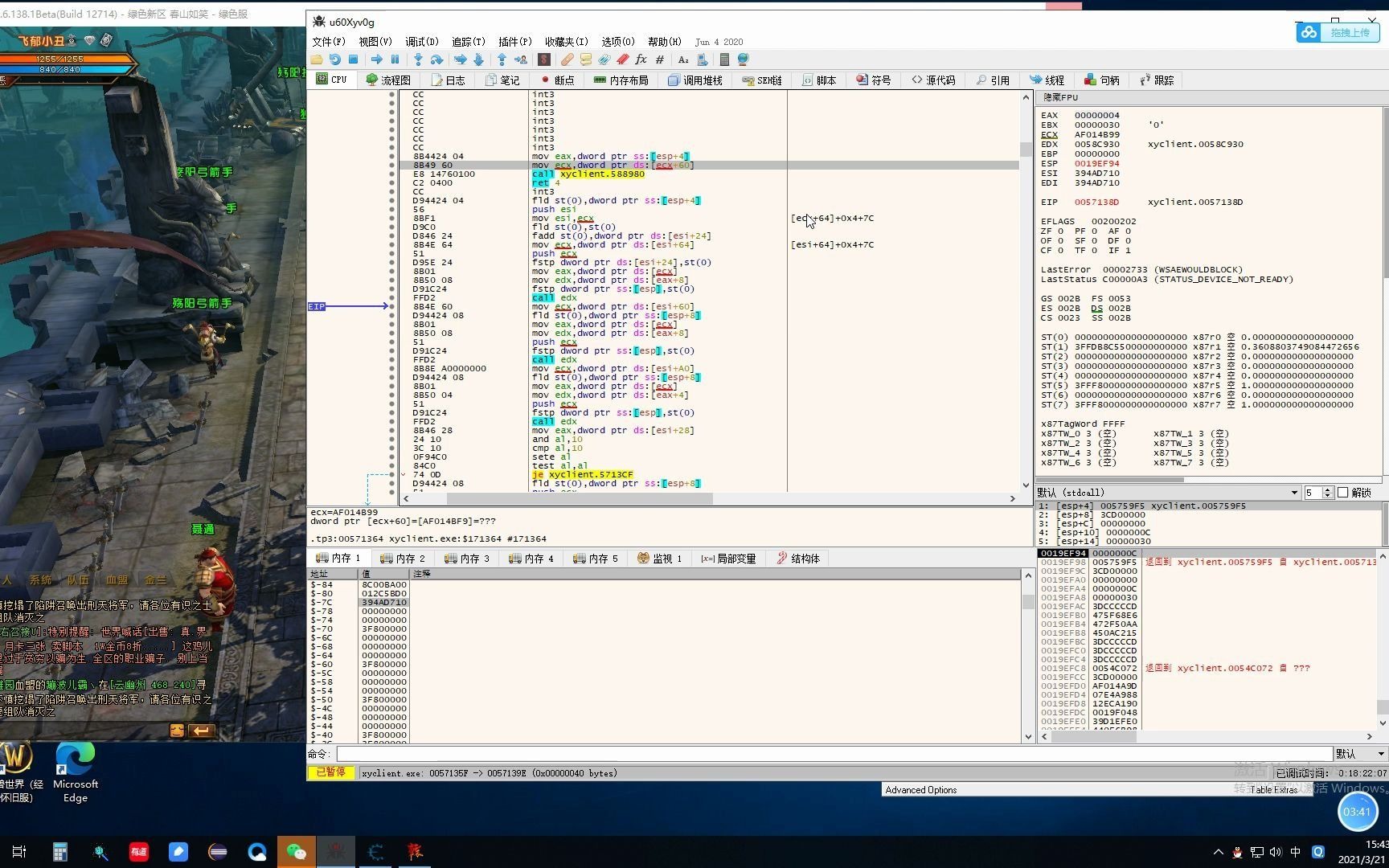This screenshot has width=1389, height=868.
Task: Toggle the 解锁 checkbox
Action: point(1342,493)
